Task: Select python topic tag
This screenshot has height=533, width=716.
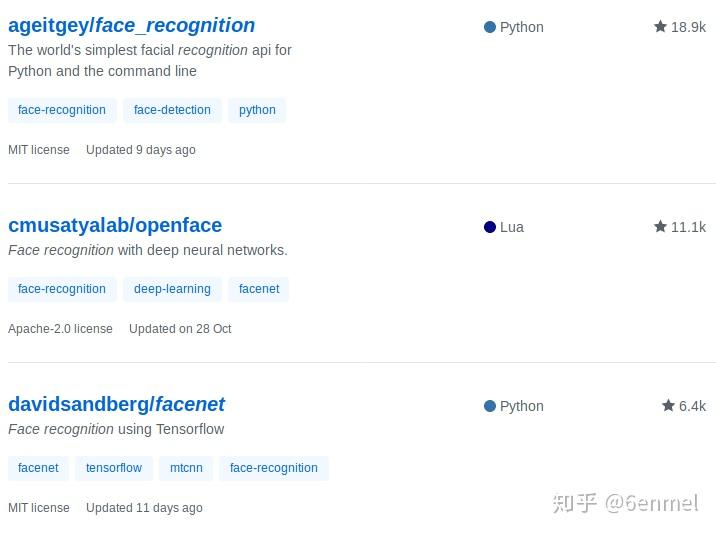Action: pos(257,110)
